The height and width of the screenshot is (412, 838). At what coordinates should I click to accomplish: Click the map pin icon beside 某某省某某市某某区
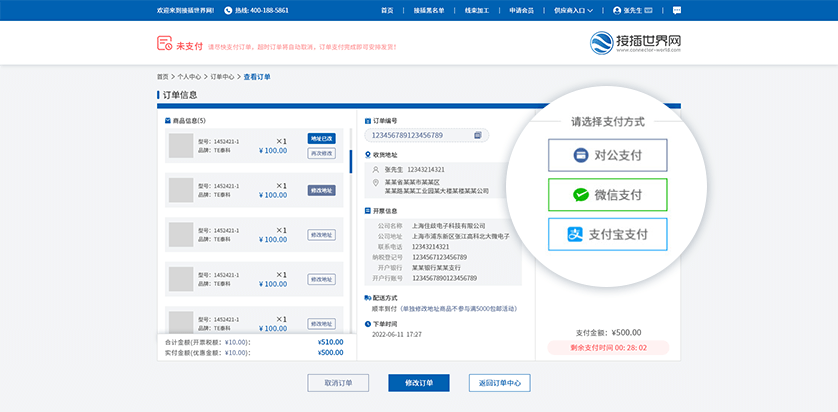click(376, 183)
